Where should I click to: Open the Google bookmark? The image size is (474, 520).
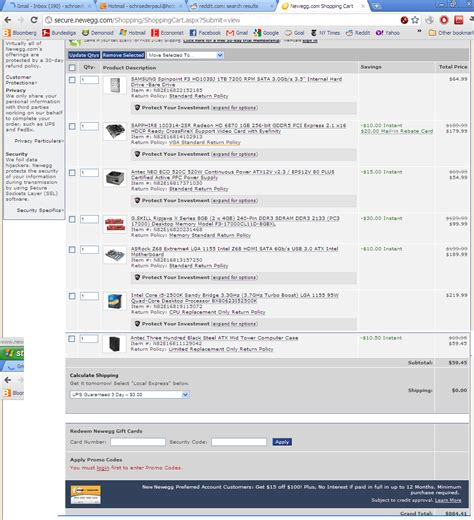coord(266,33)
